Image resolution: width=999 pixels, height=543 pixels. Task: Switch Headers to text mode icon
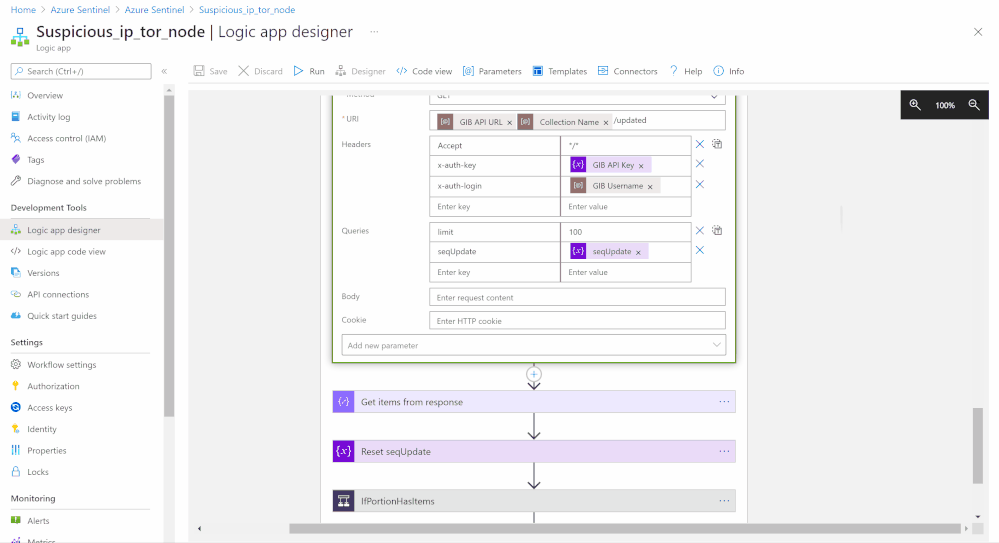[x=717, y=144]
